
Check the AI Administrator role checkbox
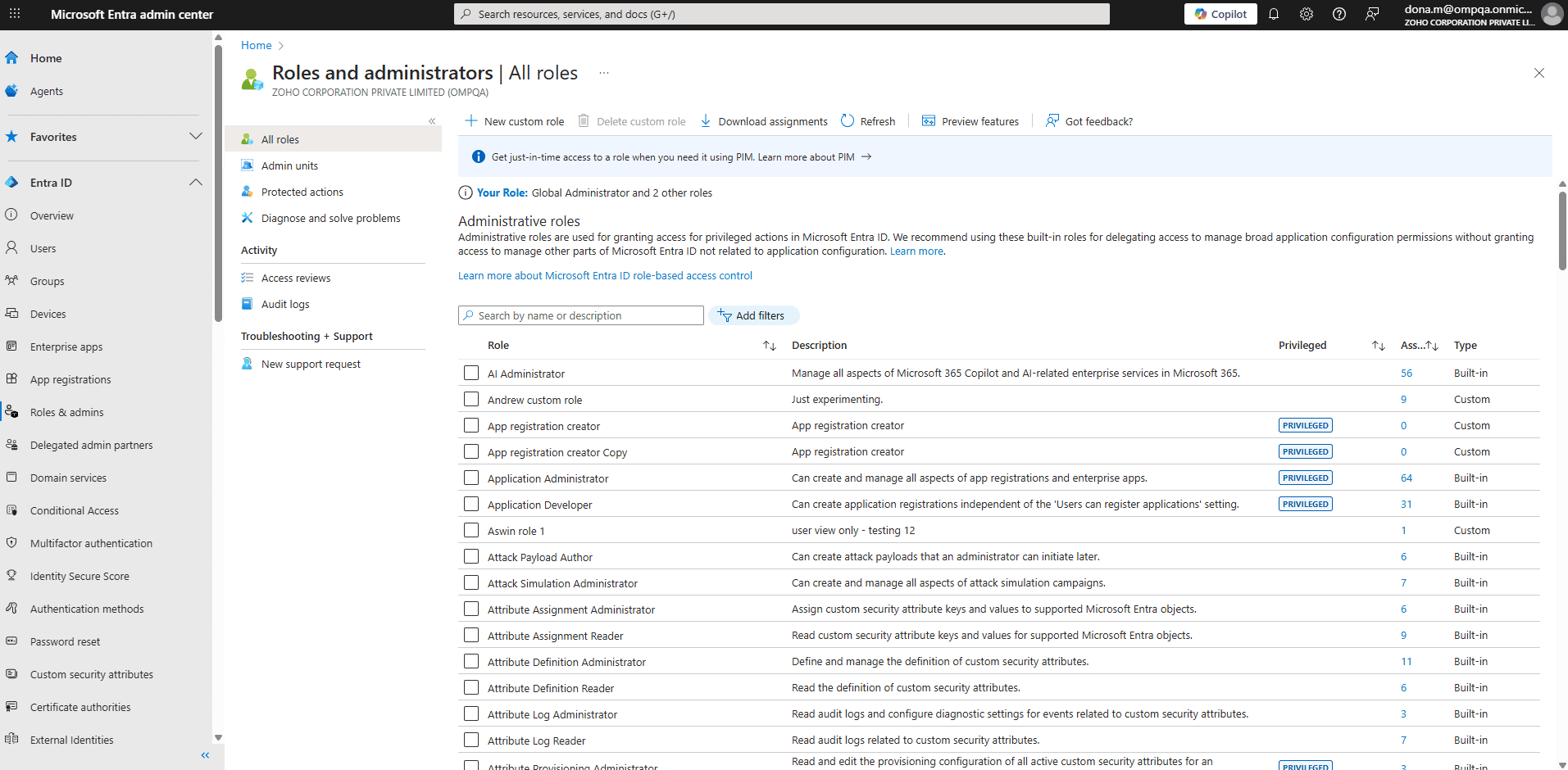coord(470,373)
